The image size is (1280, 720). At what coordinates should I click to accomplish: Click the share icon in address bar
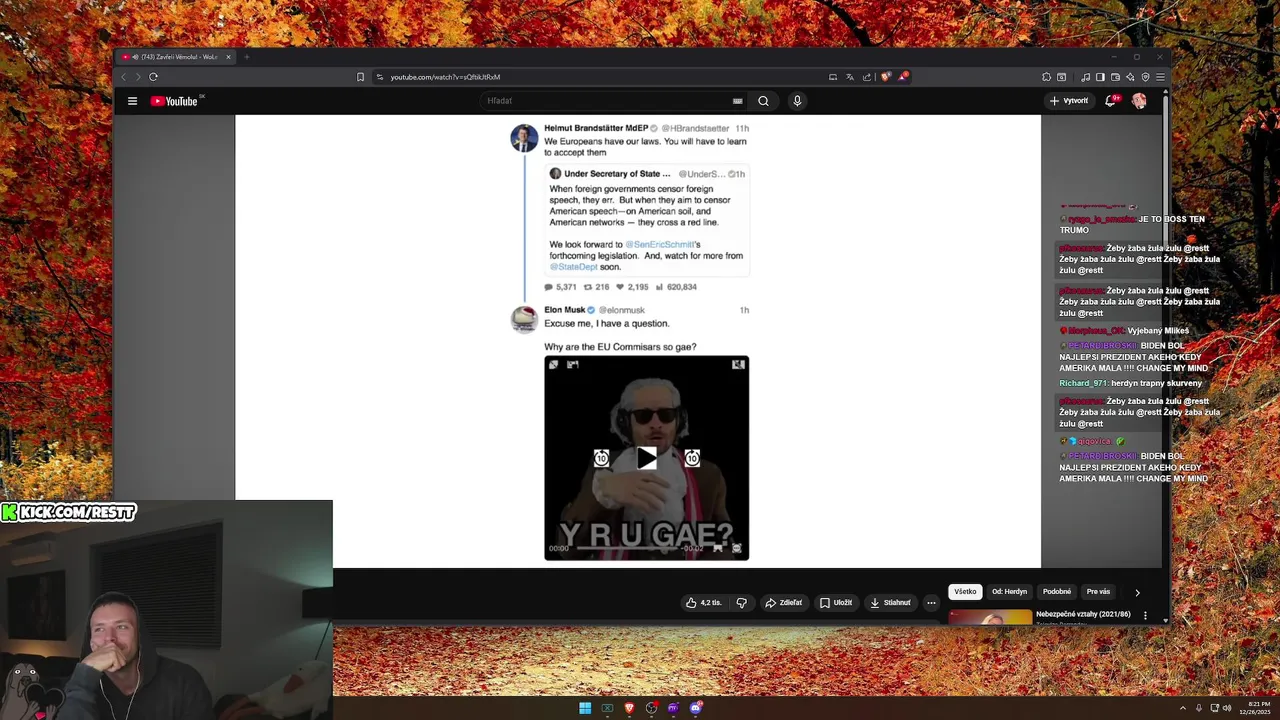tap(867, 77)
